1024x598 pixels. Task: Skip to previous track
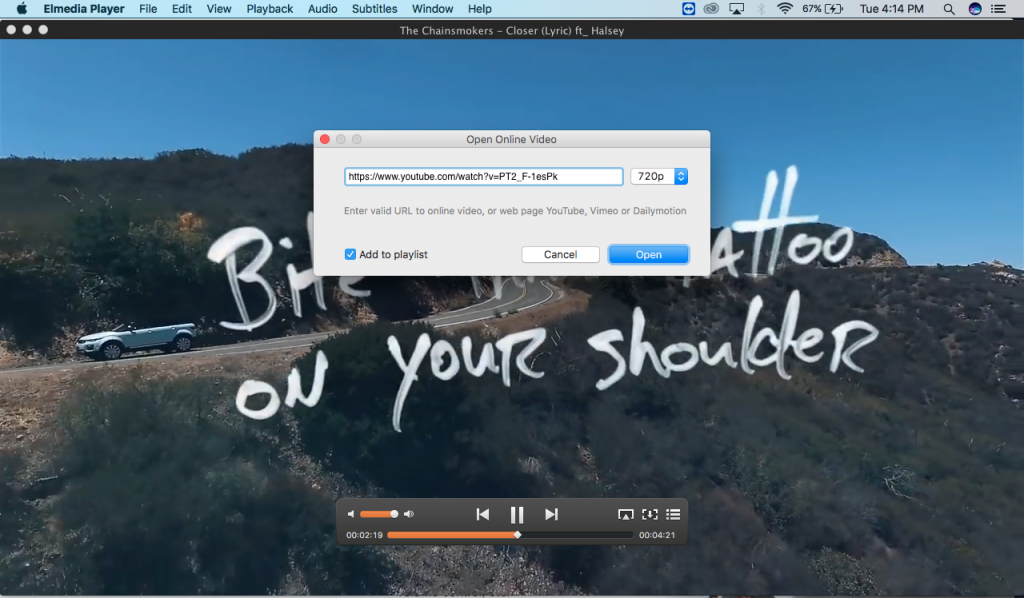click(483, 513)
